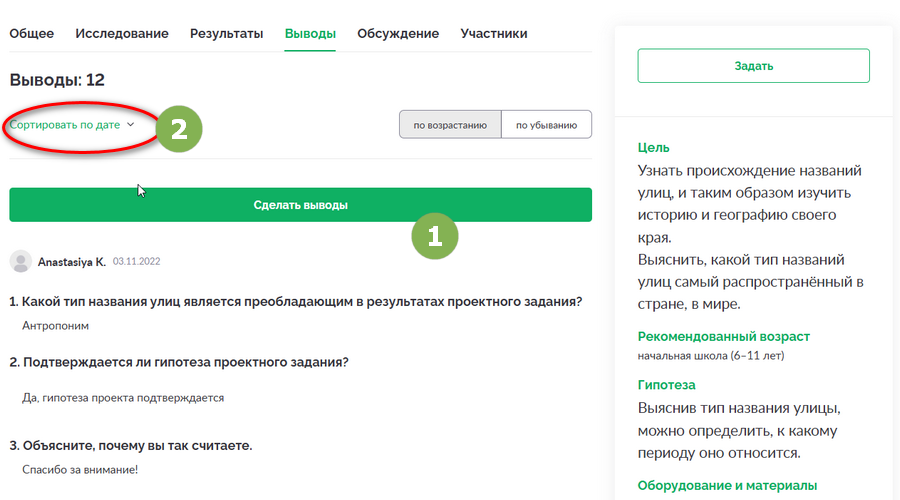Open the Общее tab
The image size is (900, 500).
pyautogui.click(x=32, y=33)
